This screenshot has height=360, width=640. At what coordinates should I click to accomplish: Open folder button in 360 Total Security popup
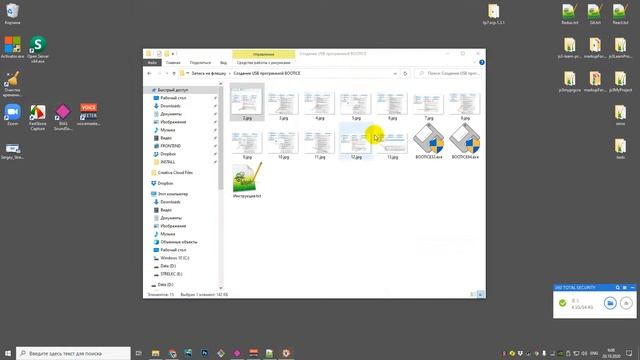tap(610, 303)
